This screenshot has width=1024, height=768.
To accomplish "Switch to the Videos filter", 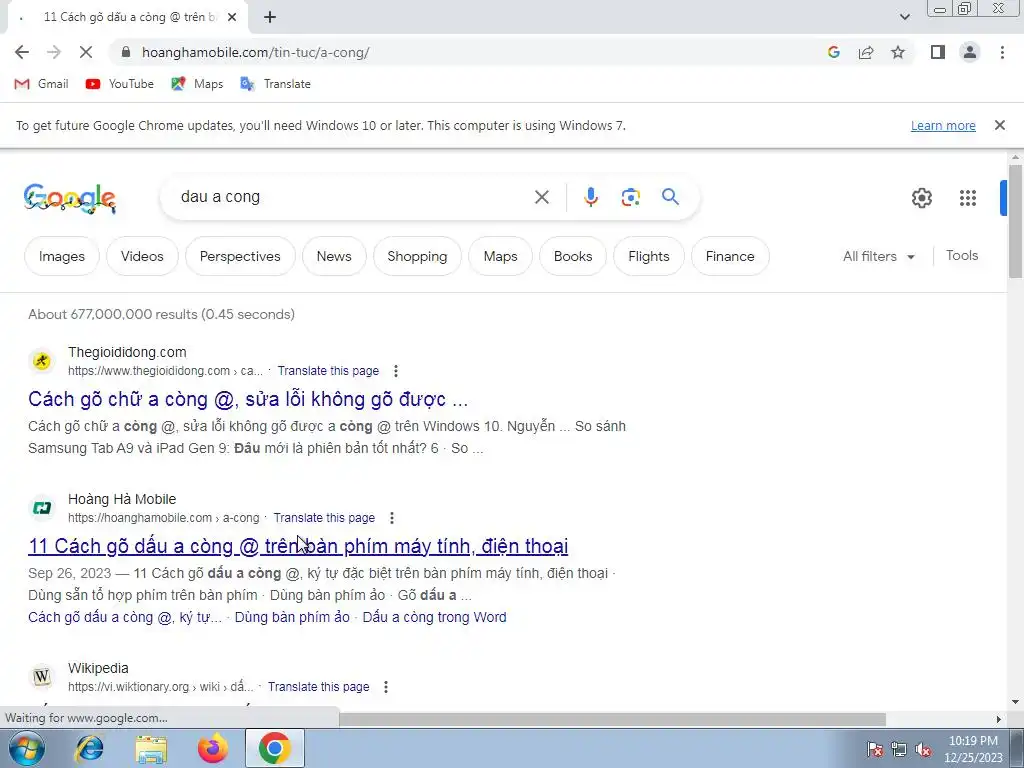I will [x=142, y=256].
